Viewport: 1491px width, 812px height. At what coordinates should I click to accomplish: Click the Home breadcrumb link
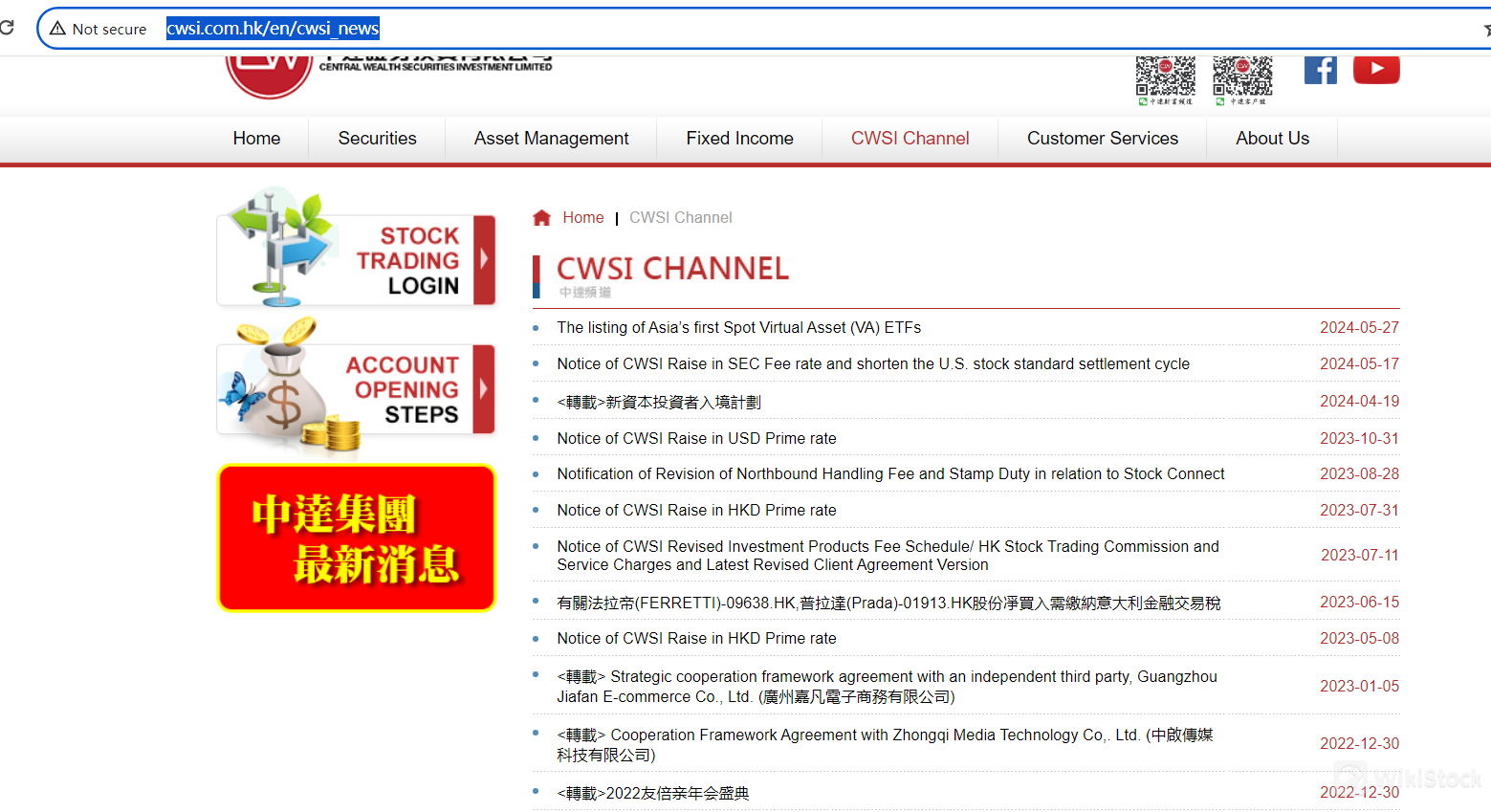coord(582,218)
